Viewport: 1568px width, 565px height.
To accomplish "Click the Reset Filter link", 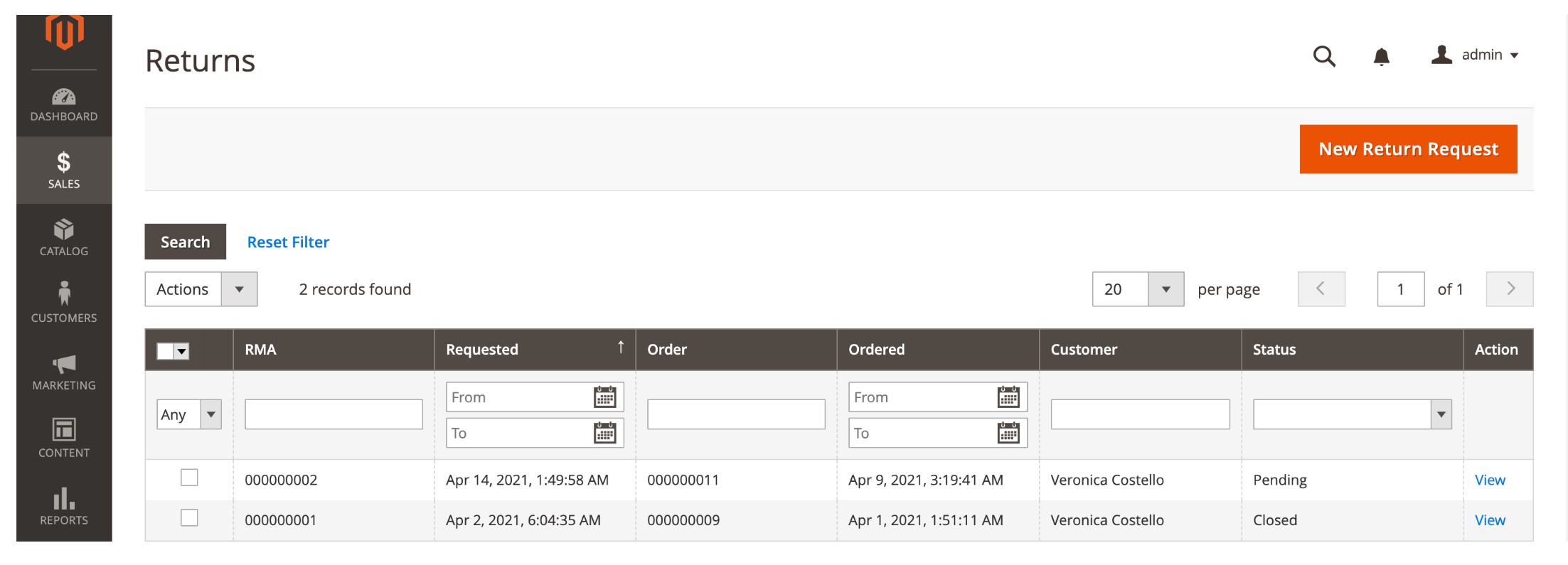I will [x=287, y=242].
